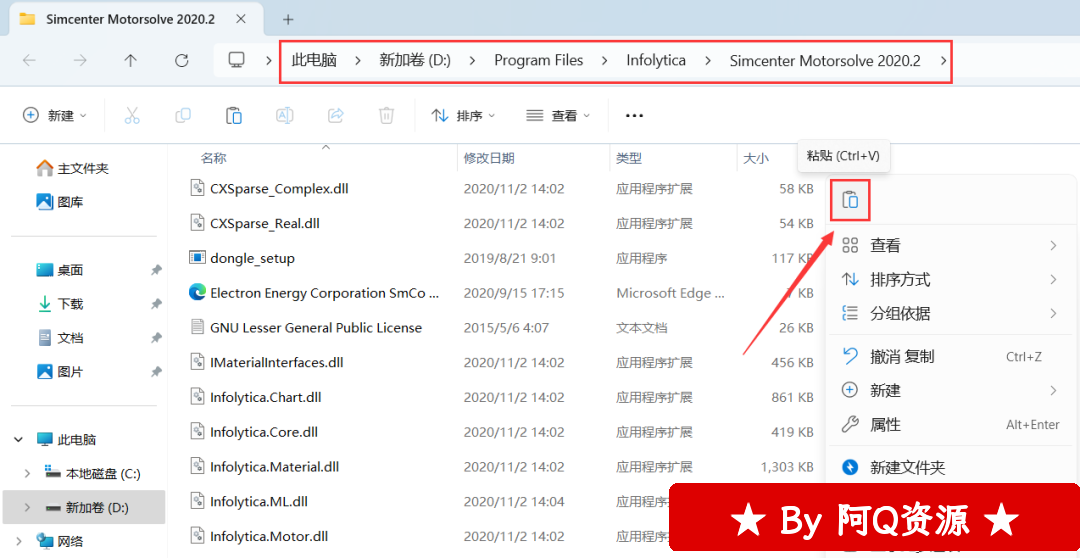
Task: Open 查看 submenu in context menu
Action: click(x=953, y=245)
